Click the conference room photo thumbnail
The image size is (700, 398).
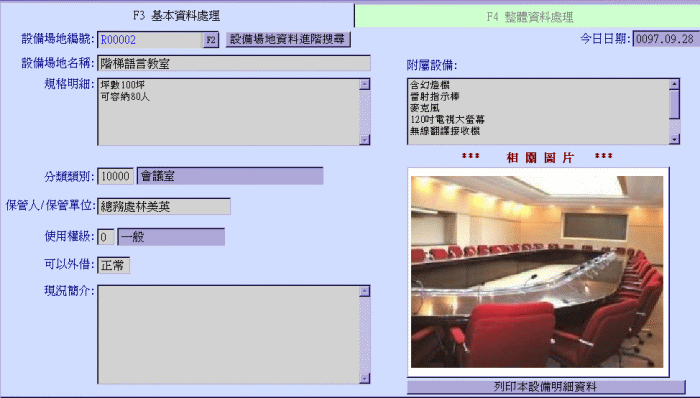point(537,272)
